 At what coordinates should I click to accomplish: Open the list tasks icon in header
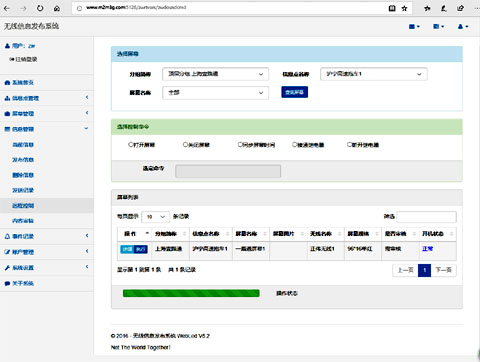438,26
